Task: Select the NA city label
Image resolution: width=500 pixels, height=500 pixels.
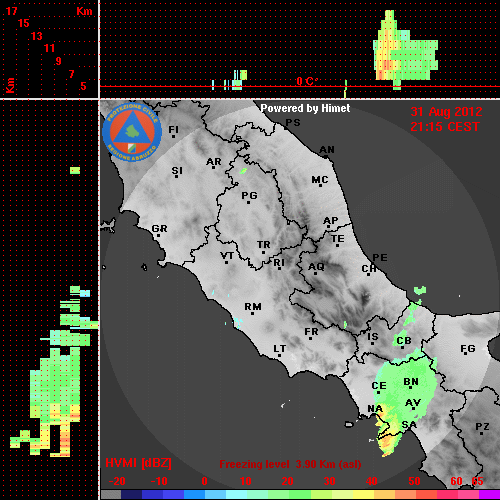Action: pyautogui.click(x=375, y=408)
